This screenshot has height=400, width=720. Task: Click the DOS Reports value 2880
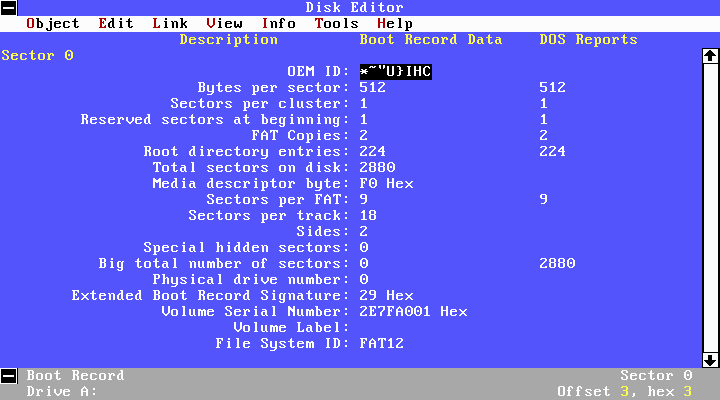(x=557, y=263)
